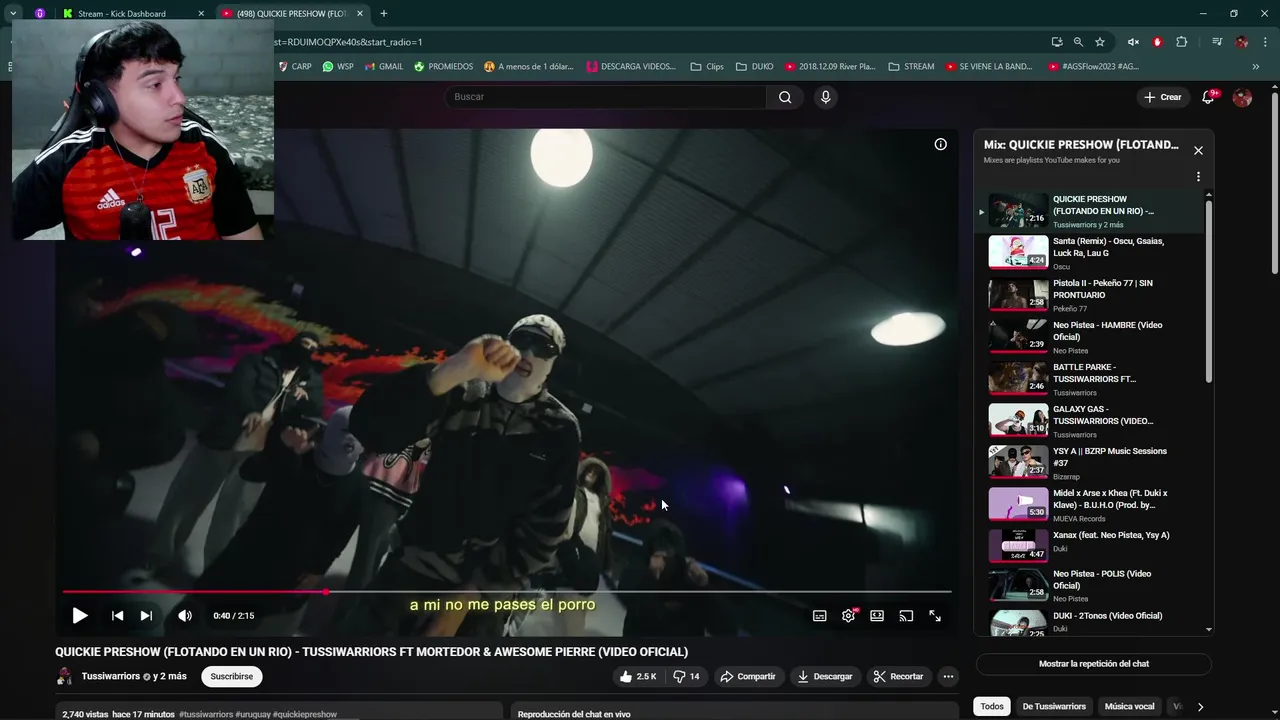Select Música vocal filter chip
This screenshot has width=1280, height=720.
pos(1130,706)
